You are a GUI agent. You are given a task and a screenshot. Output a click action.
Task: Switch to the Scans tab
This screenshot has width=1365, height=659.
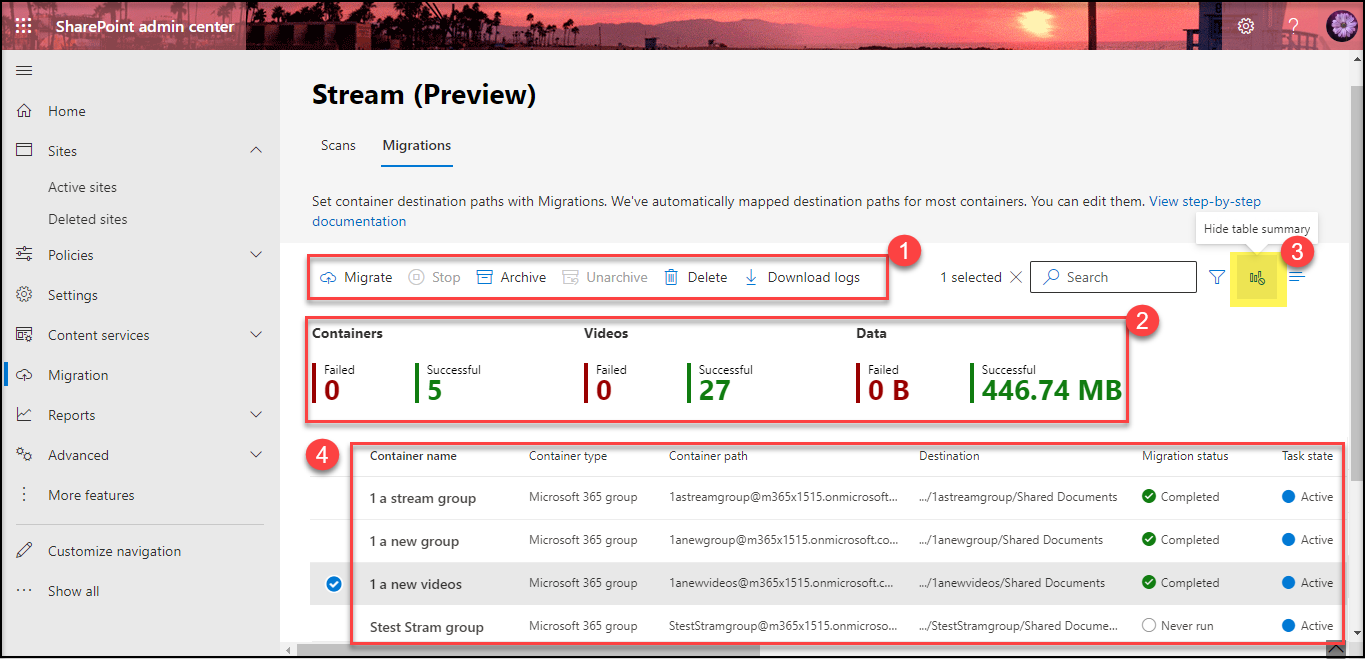[338, 145]
